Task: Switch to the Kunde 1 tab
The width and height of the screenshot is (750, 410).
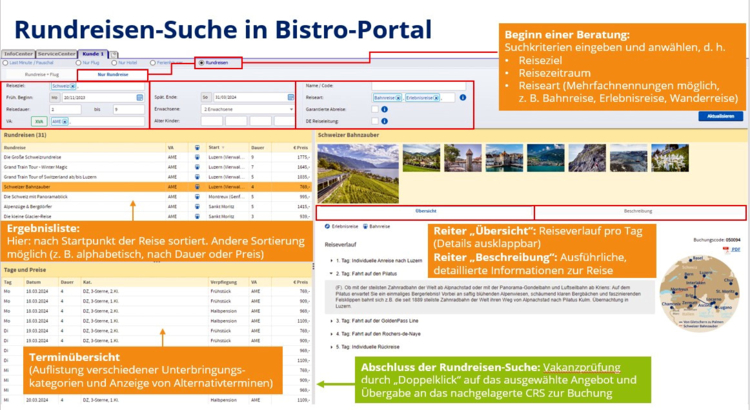Action: [93, 54]
